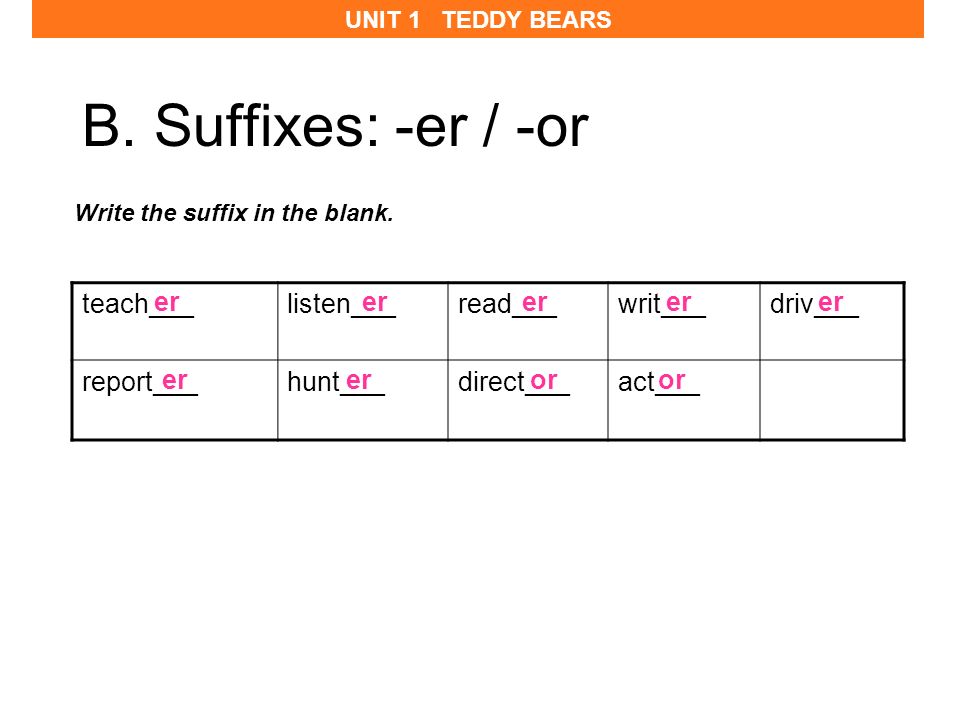Image resolution: width=960 pixels, height=720 pixels.
Task: Click the 'Write the suffix in the blank' instruction
Action: (x=234, y=213)
